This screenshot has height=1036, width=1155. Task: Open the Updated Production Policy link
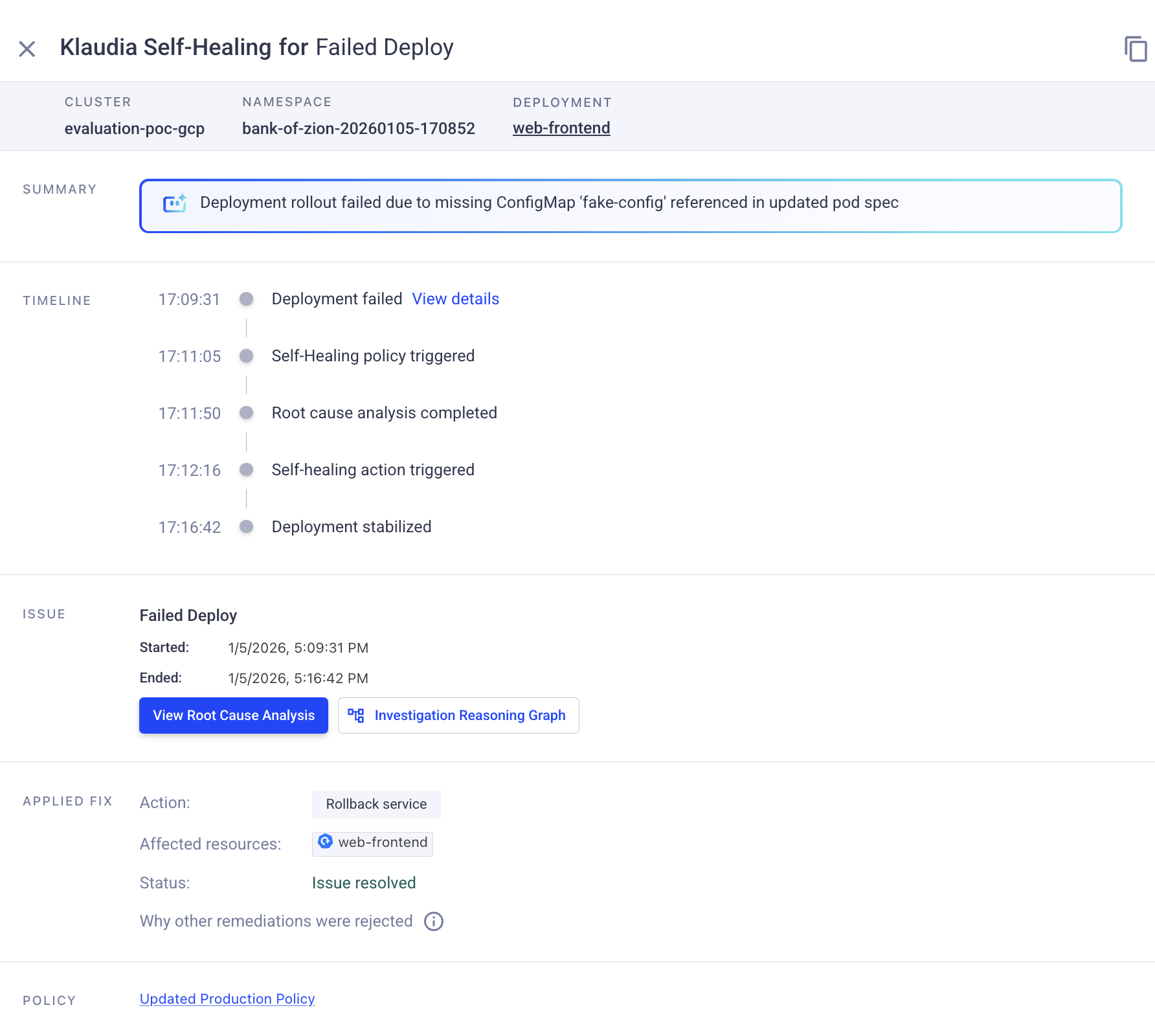pyautogui.click(x=227, y=999)
